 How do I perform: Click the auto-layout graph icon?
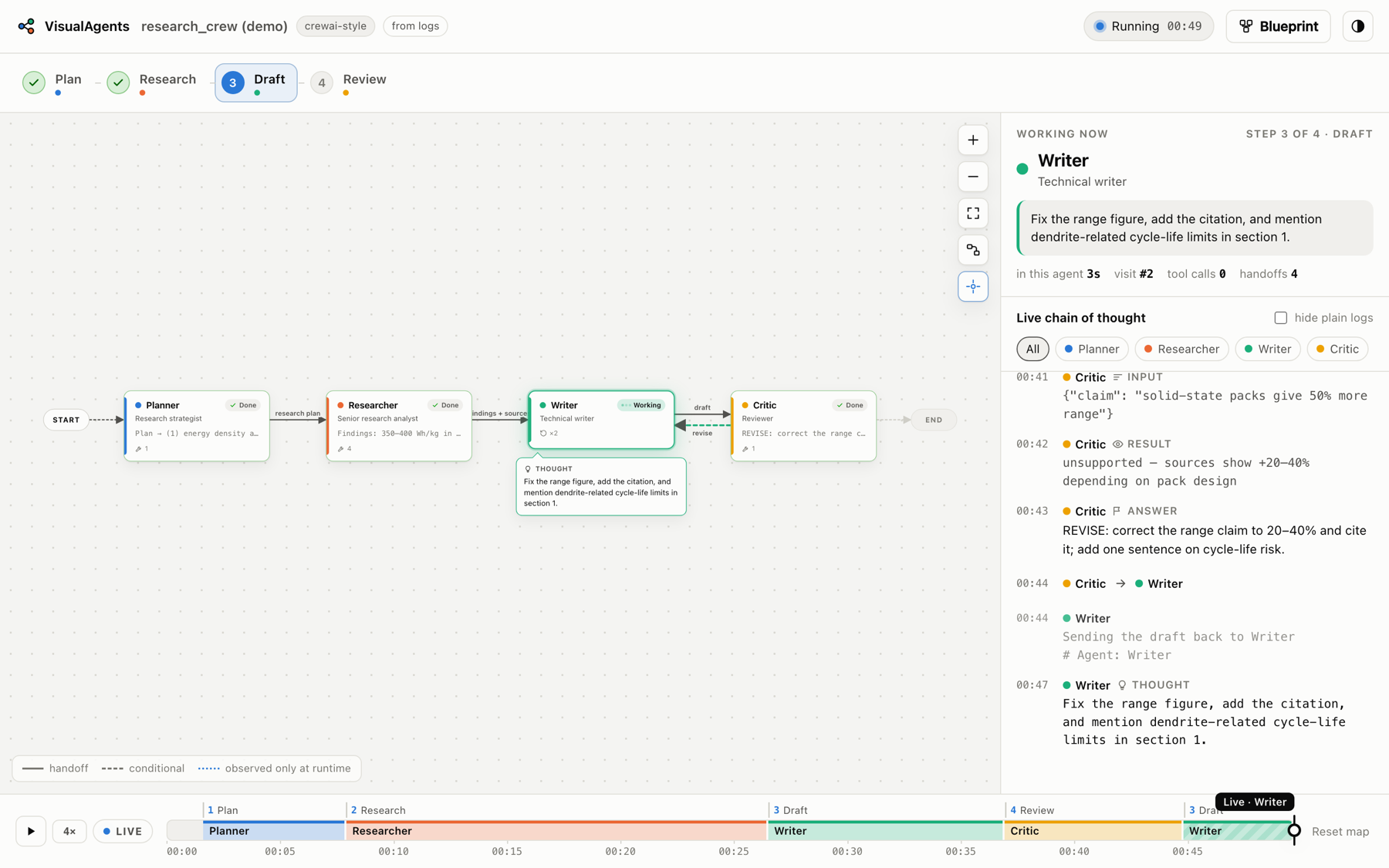(x=973, y=250)
